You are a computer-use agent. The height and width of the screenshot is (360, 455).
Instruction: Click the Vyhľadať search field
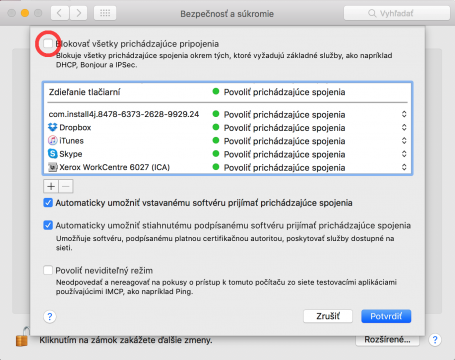tap(397, 13)
